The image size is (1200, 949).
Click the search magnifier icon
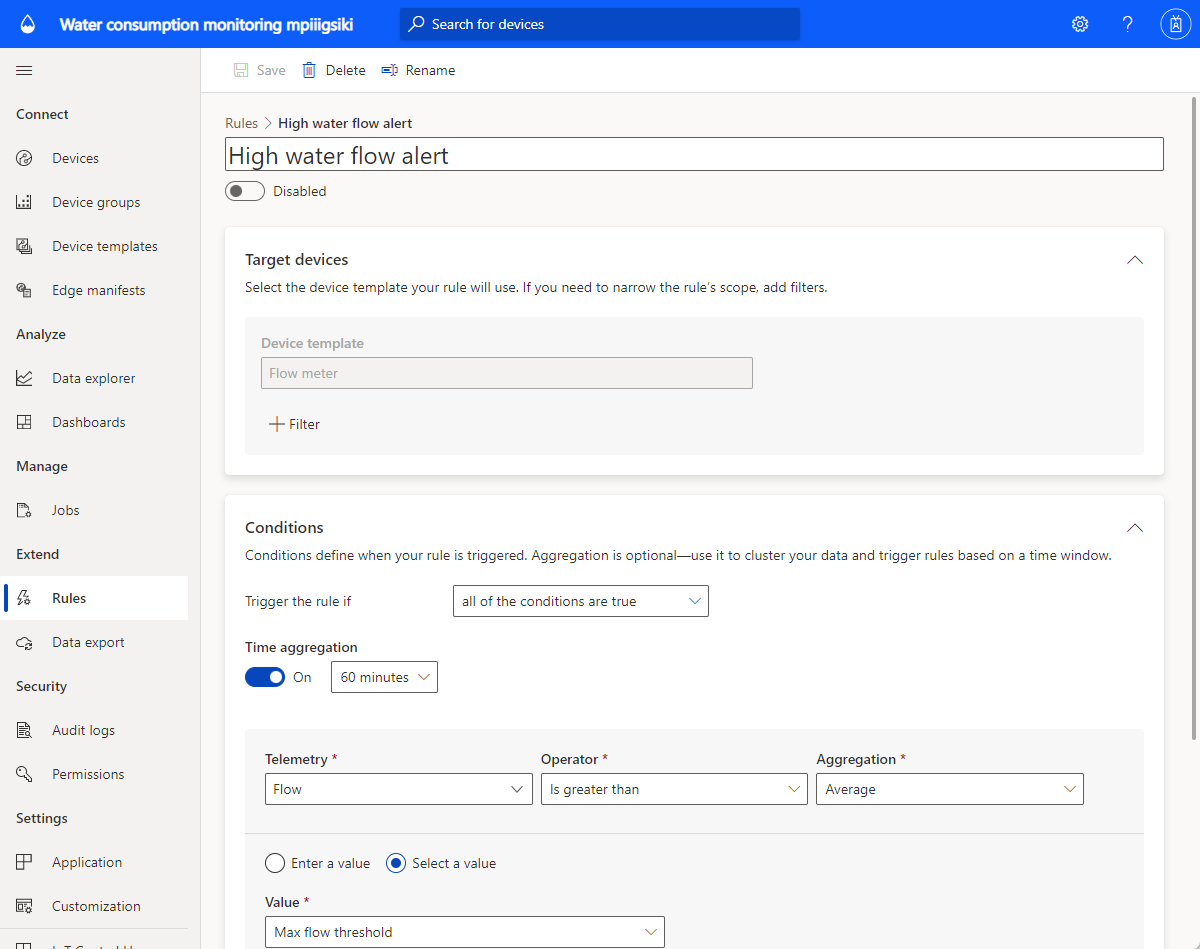(x=416, y=24)
